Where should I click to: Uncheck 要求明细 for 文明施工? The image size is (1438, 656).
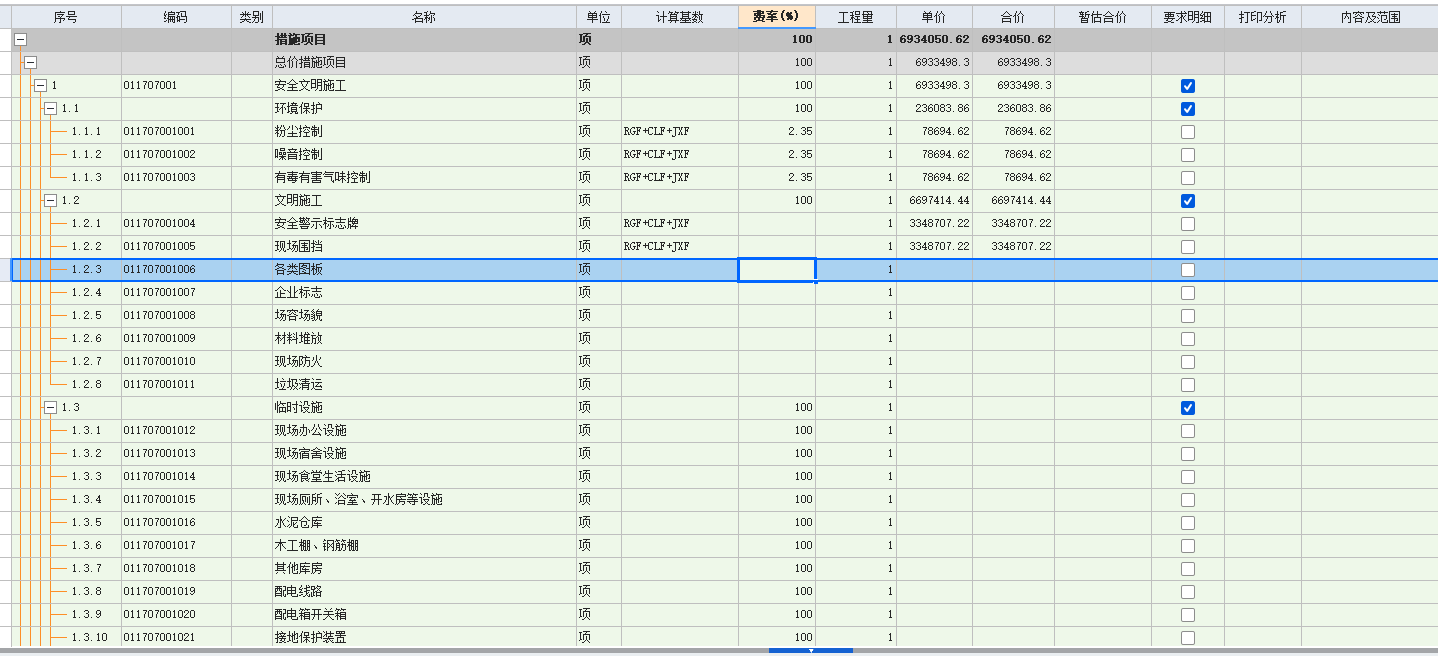(x=1187, y=201)
